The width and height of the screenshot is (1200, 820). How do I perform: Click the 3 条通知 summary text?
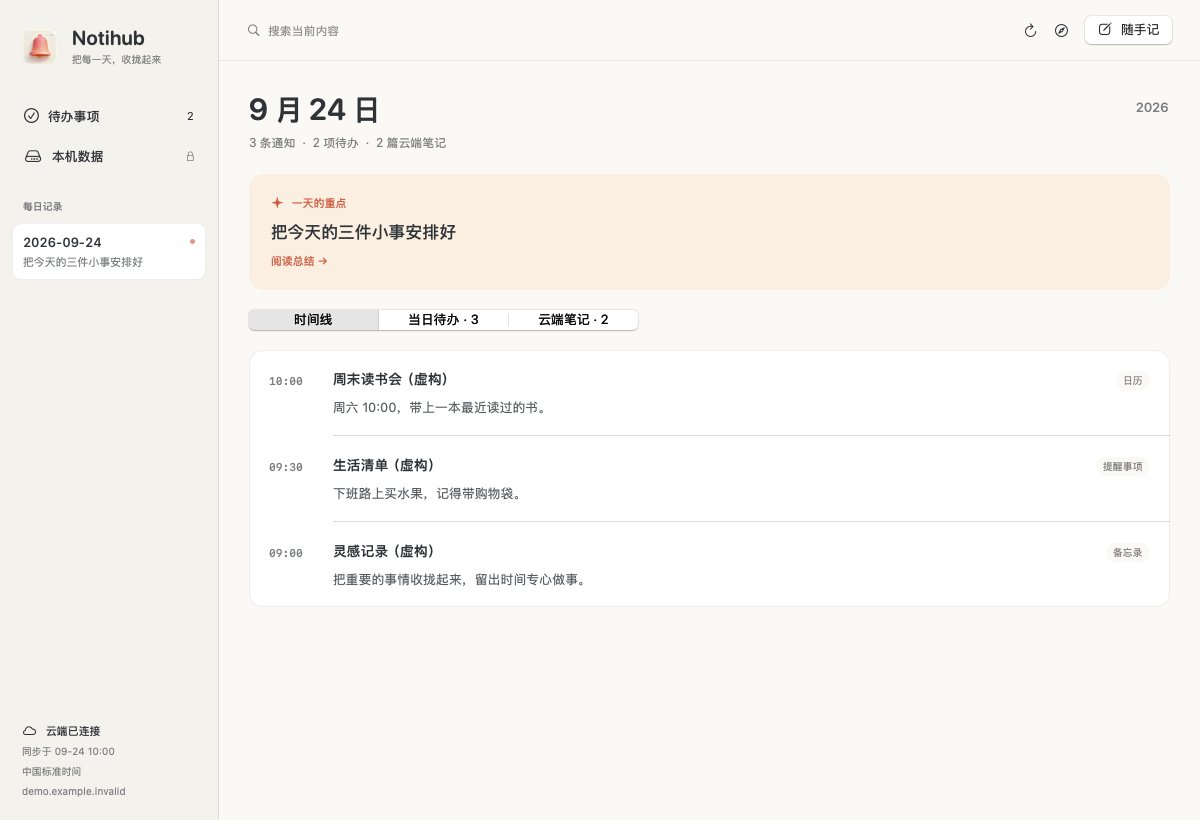(272, 144)
